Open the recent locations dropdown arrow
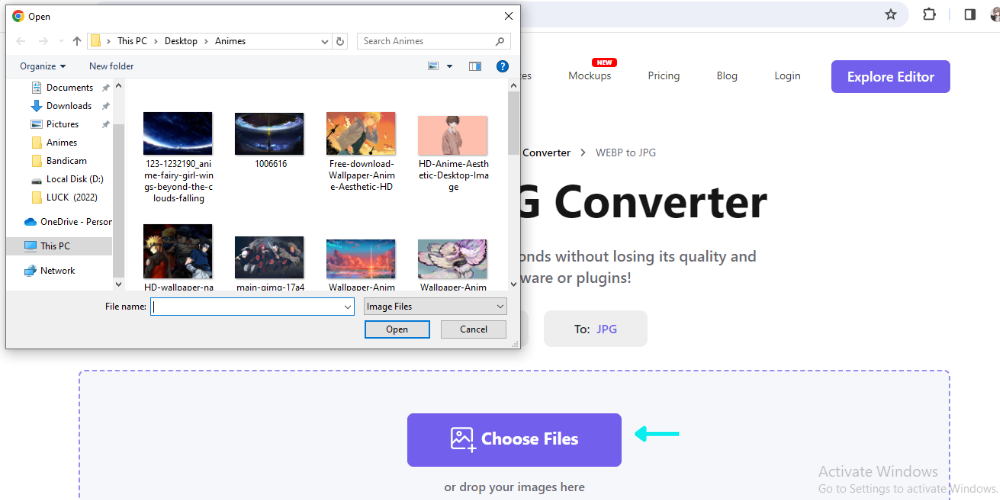Viewport: 1000px width, 500px height. coord(61,41)
